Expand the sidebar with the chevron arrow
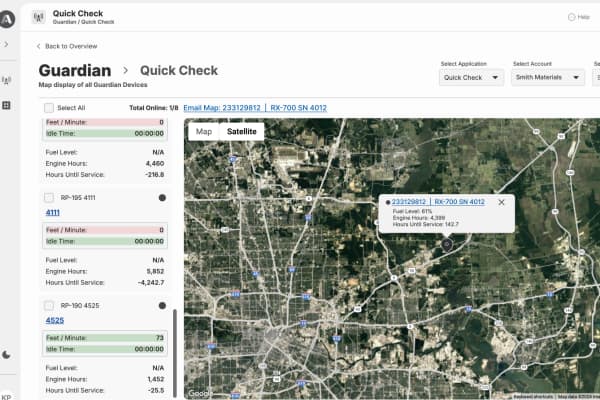Screen dimensions: 600x400 [x=6, y=44]
